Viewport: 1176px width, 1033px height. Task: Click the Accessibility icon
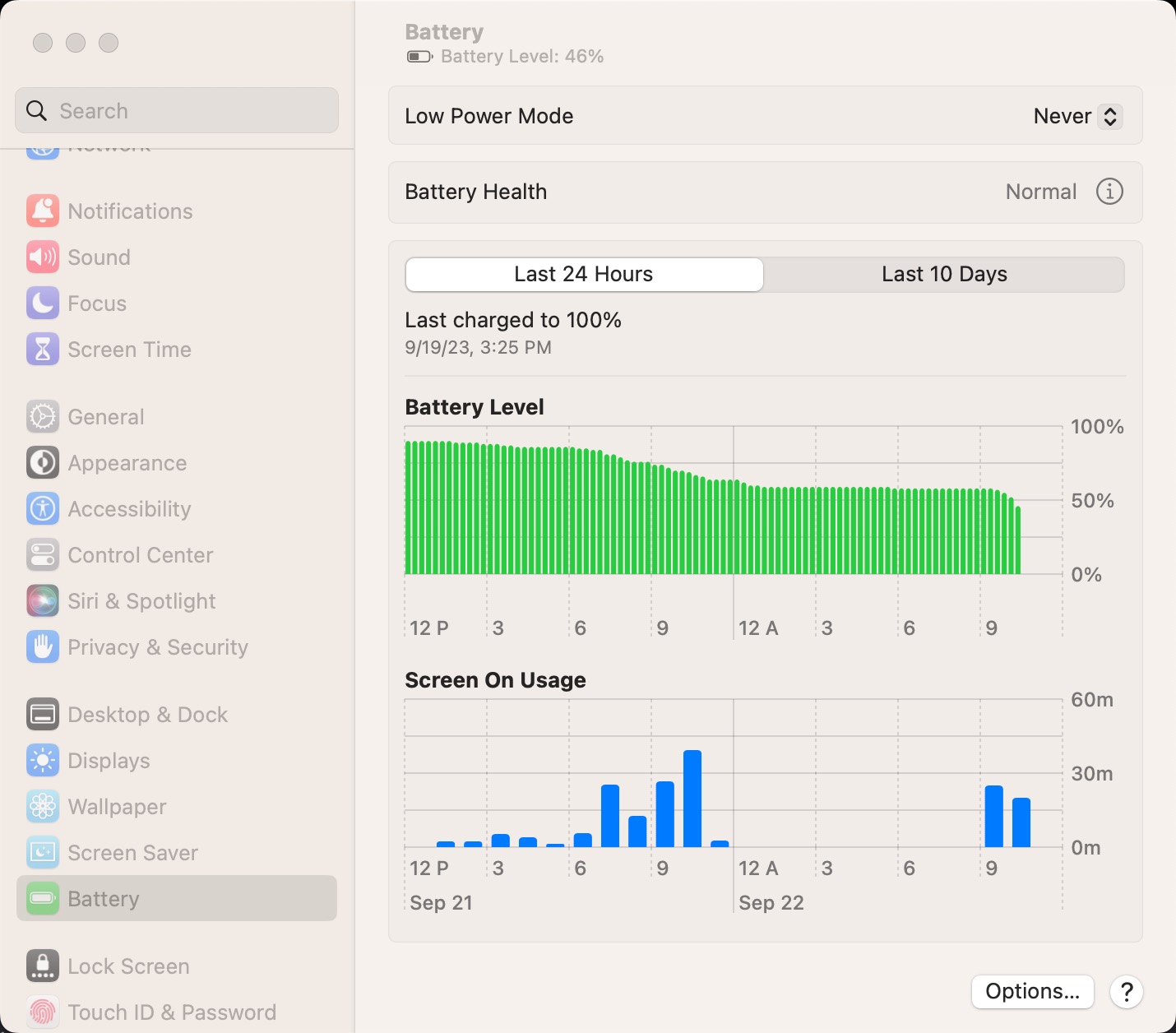tap(43, 509)
